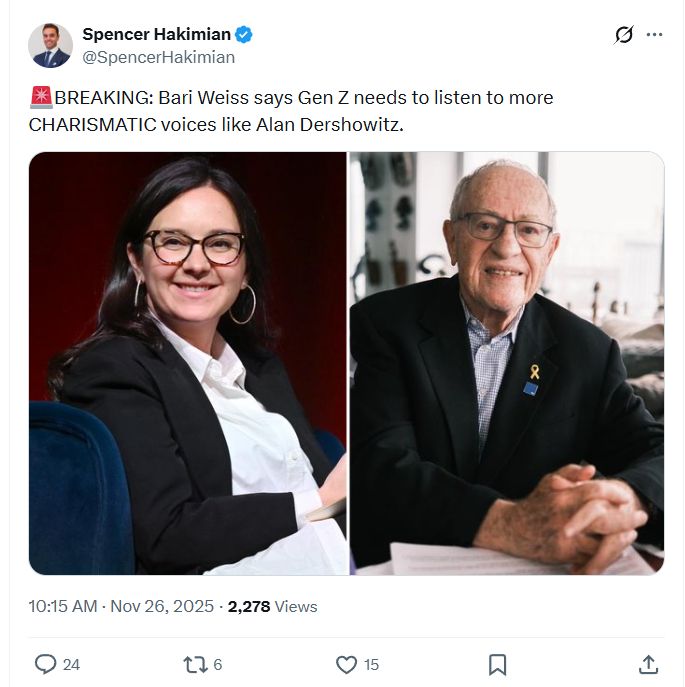Click Spencer Hakimian's profile avatar
This screenshot has width=685, height=687.
(x=50, y=46)
